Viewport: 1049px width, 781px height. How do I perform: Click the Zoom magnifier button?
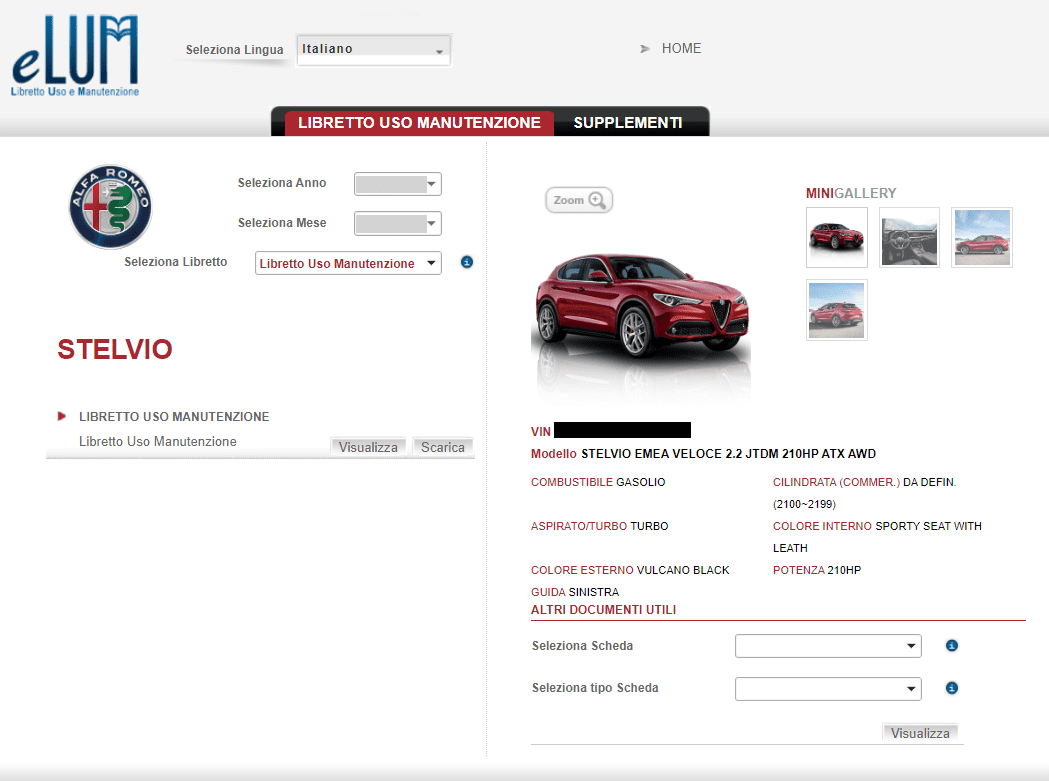pos(579,200)
